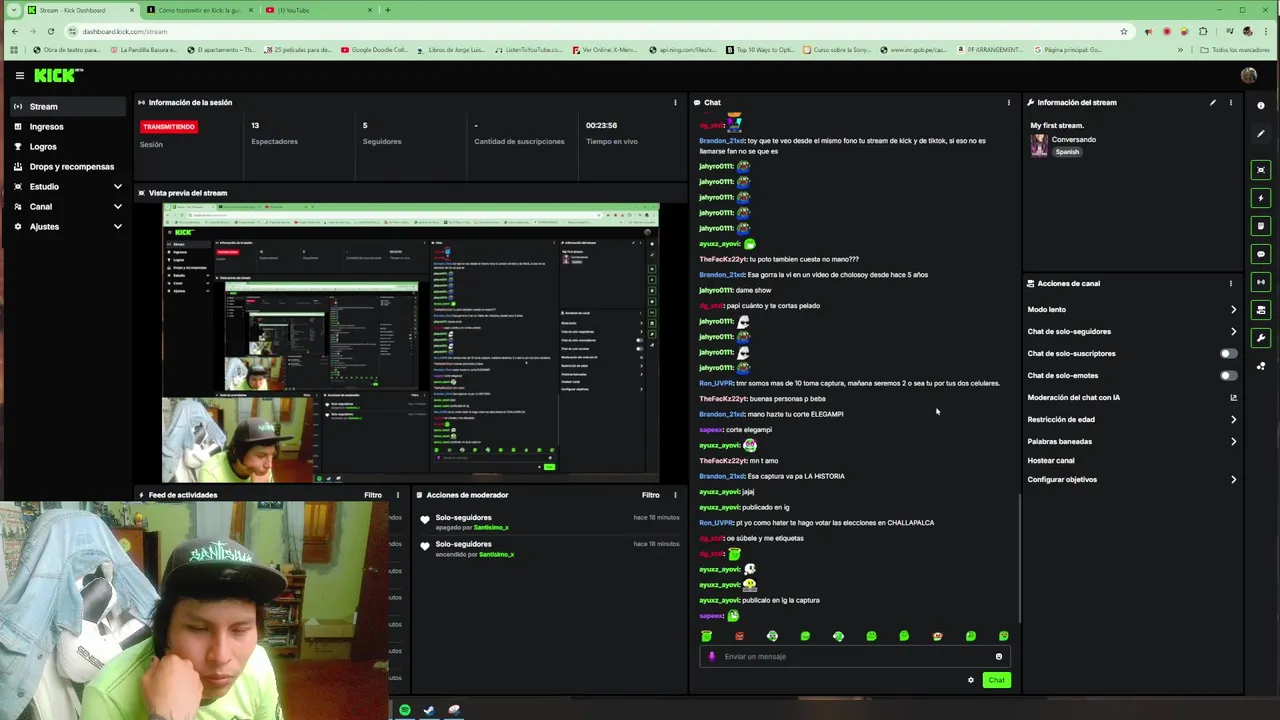Open Logros in sidebar
1280x720 pixels.
67,146
